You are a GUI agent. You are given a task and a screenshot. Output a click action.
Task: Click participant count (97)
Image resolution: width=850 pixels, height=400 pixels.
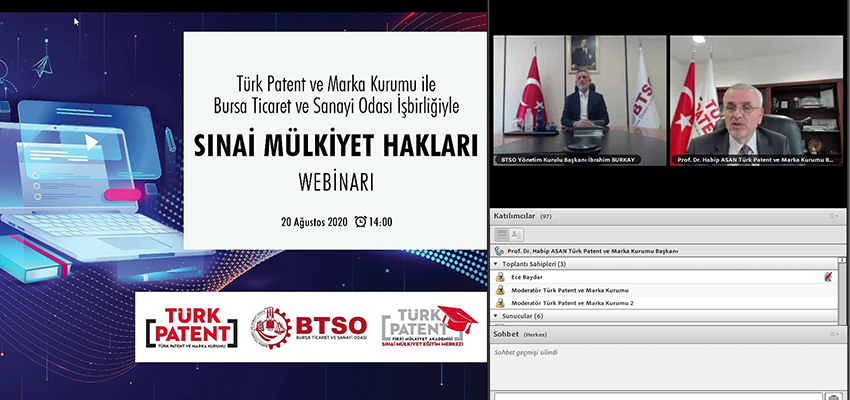[545, 216]
